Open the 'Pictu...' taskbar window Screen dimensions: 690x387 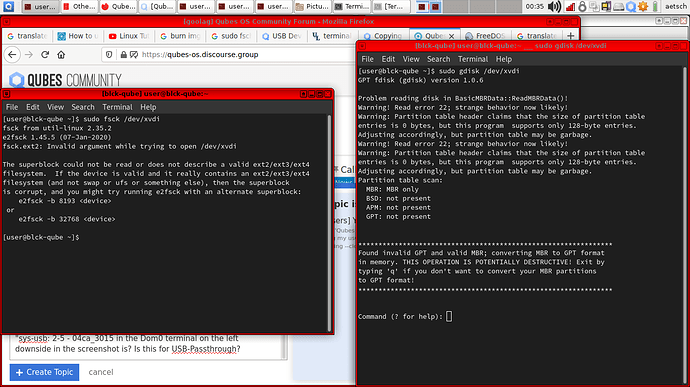pyautogui.click(x=312, y=6)
